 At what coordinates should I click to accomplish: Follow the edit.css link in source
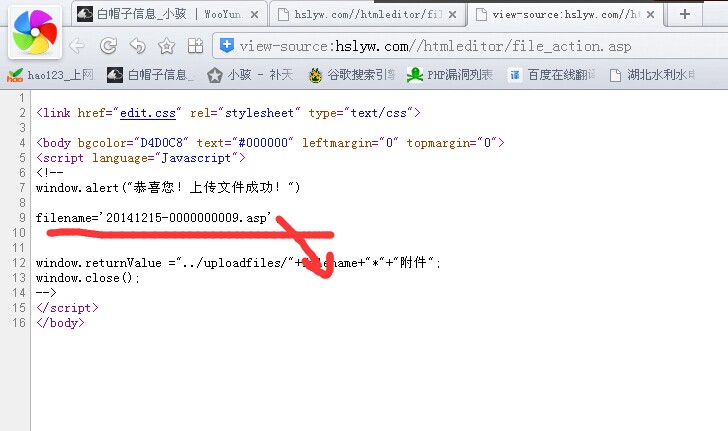(148, 113)
